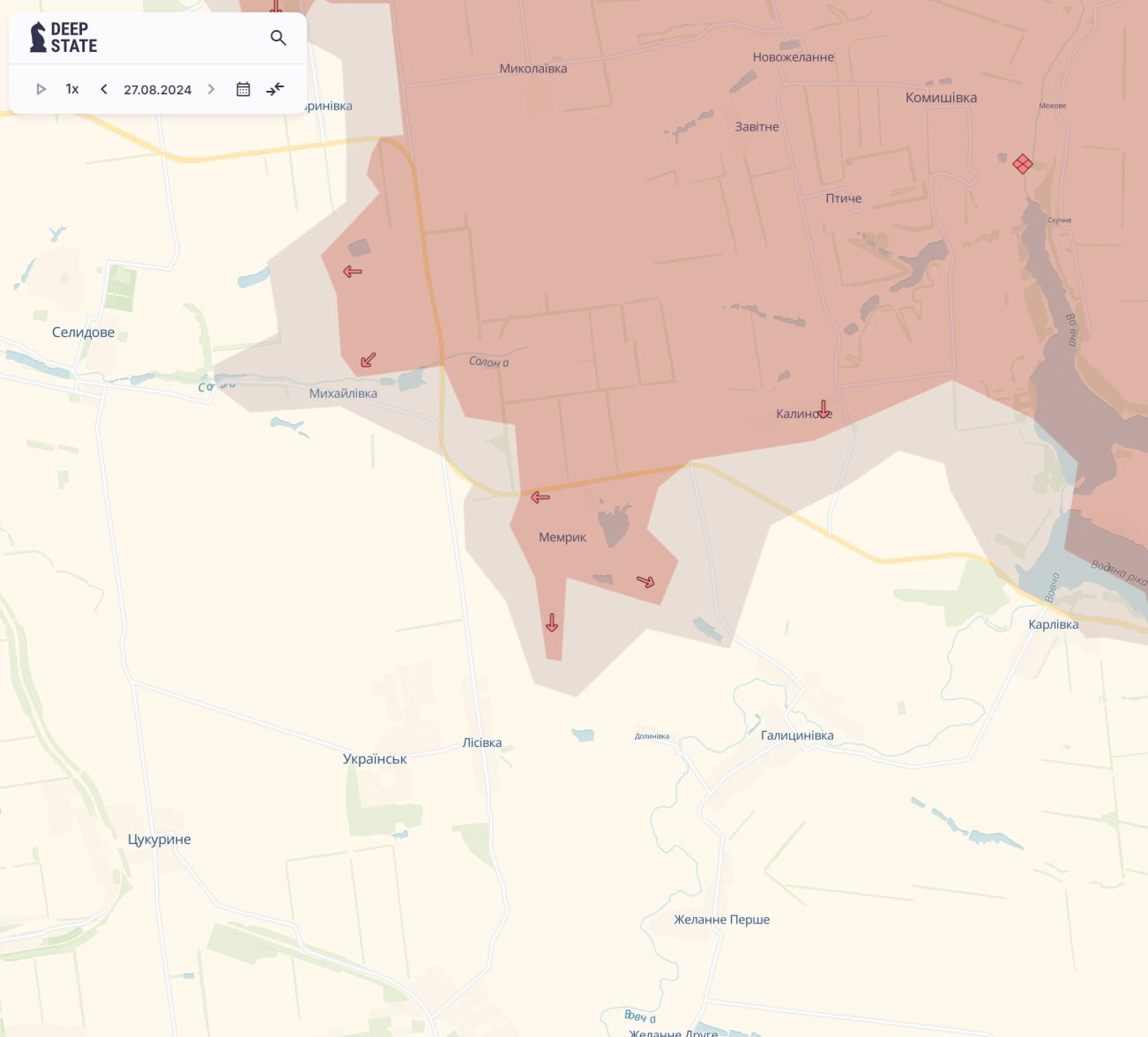Click the compare arrows icon in toolbar
The image size is (1148, 1037).
tap(275, 89)
